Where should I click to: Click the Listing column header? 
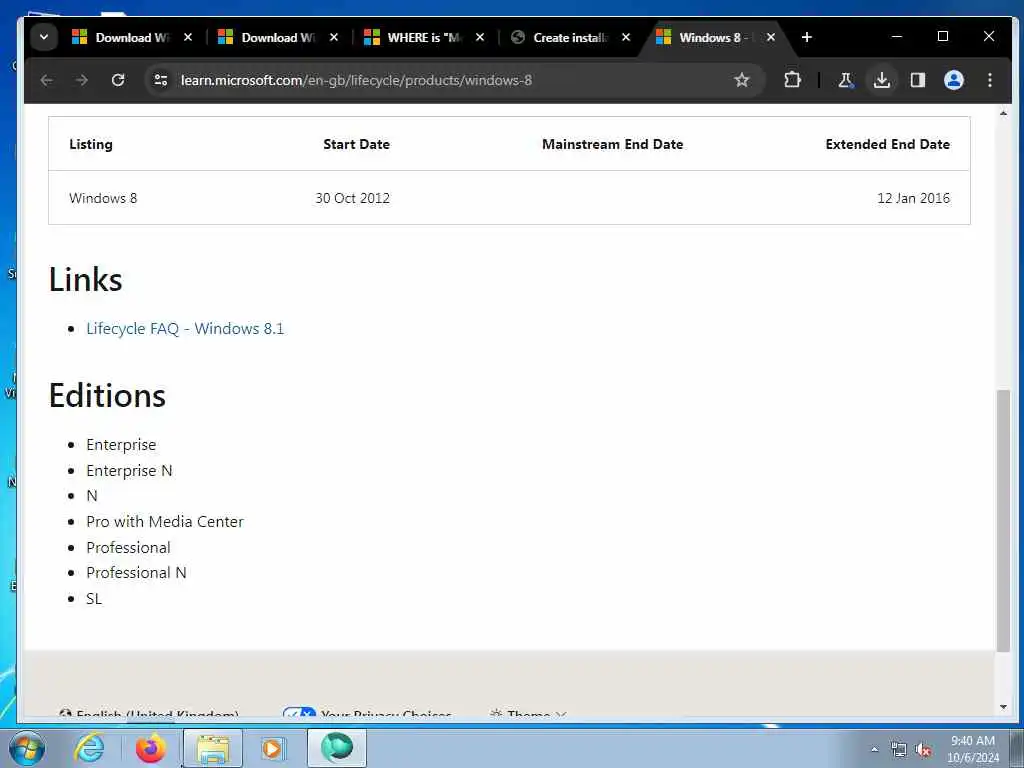pyautogui.click(x=91, y=144)
